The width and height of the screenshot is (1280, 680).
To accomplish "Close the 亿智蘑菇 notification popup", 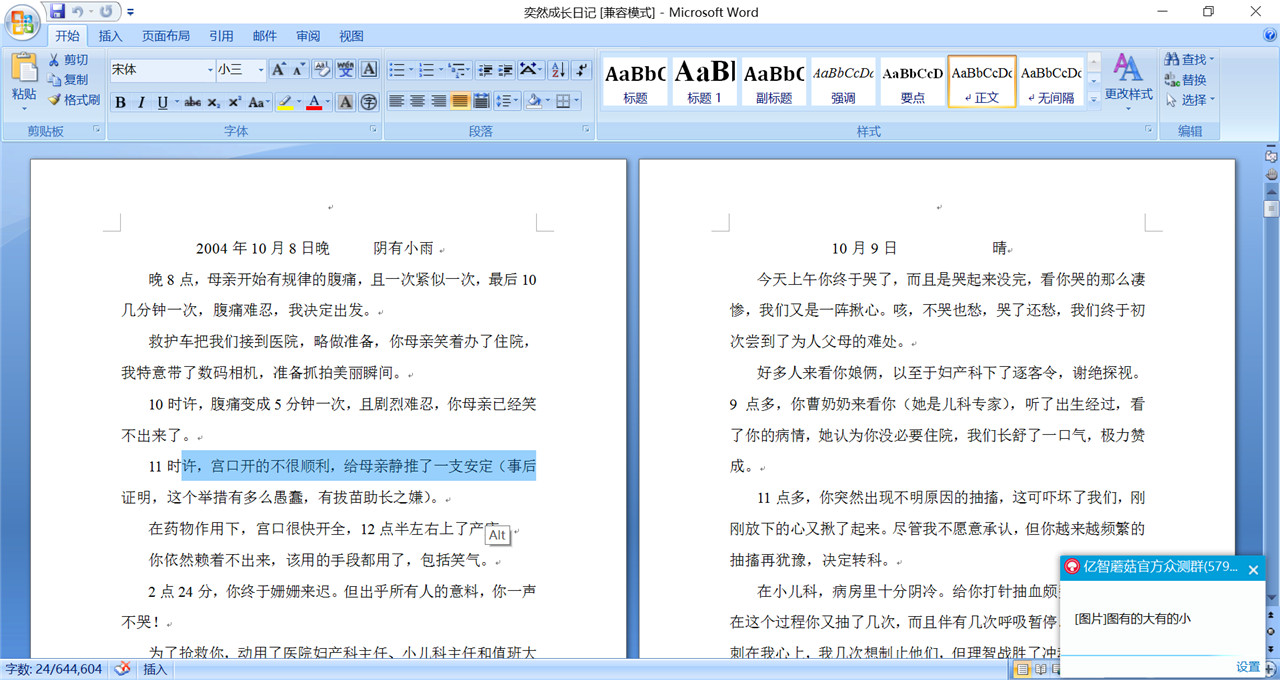I will (x=1253, y=569).
